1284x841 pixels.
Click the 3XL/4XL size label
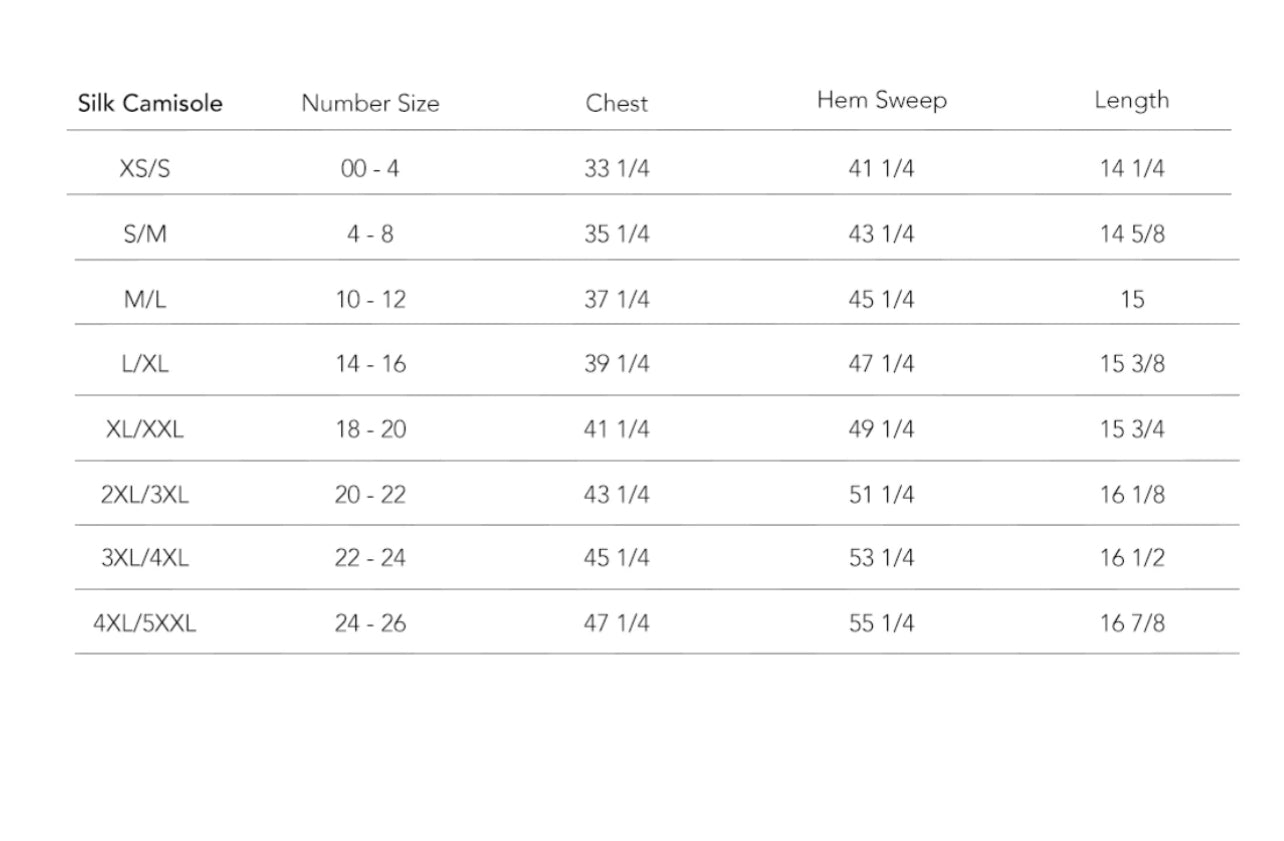145,558
